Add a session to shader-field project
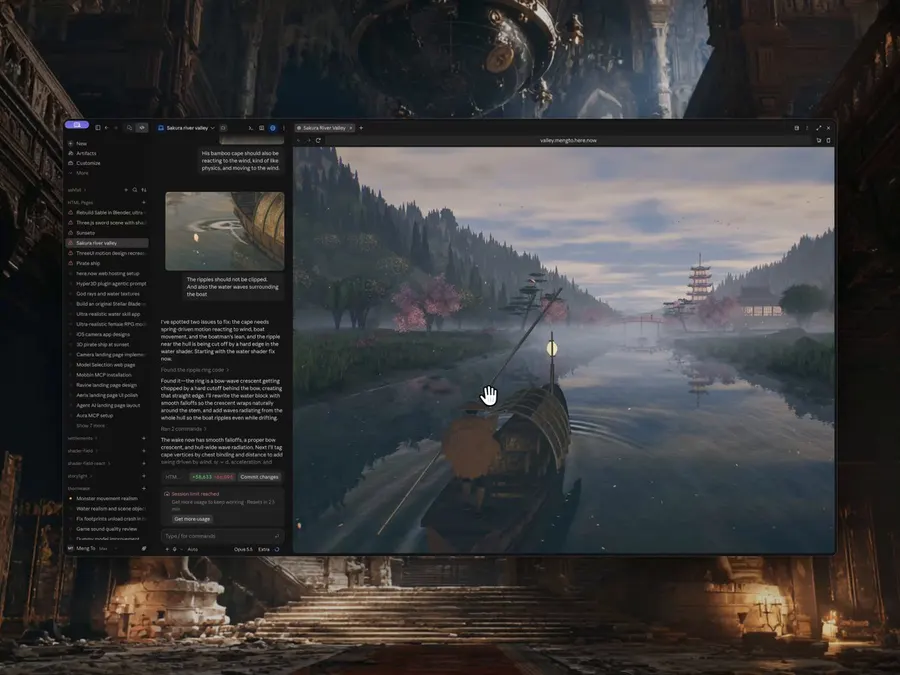This screenshot has height=675, width=900. [x=143, y=451]
